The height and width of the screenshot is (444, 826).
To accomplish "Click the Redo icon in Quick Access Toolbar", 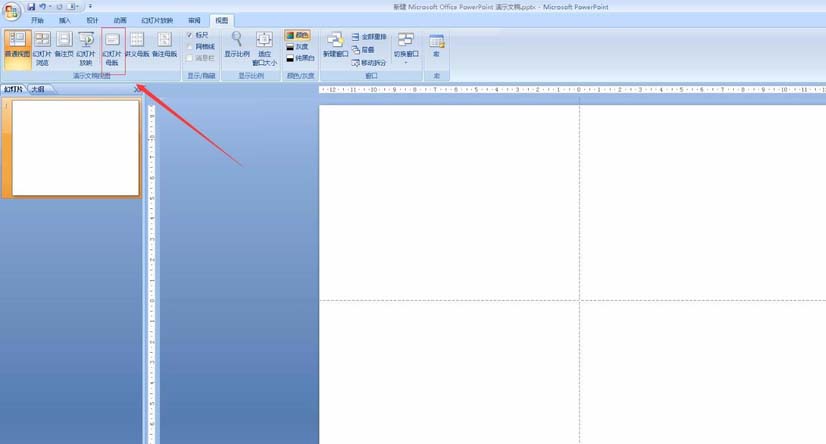I will tap(59, 7).
